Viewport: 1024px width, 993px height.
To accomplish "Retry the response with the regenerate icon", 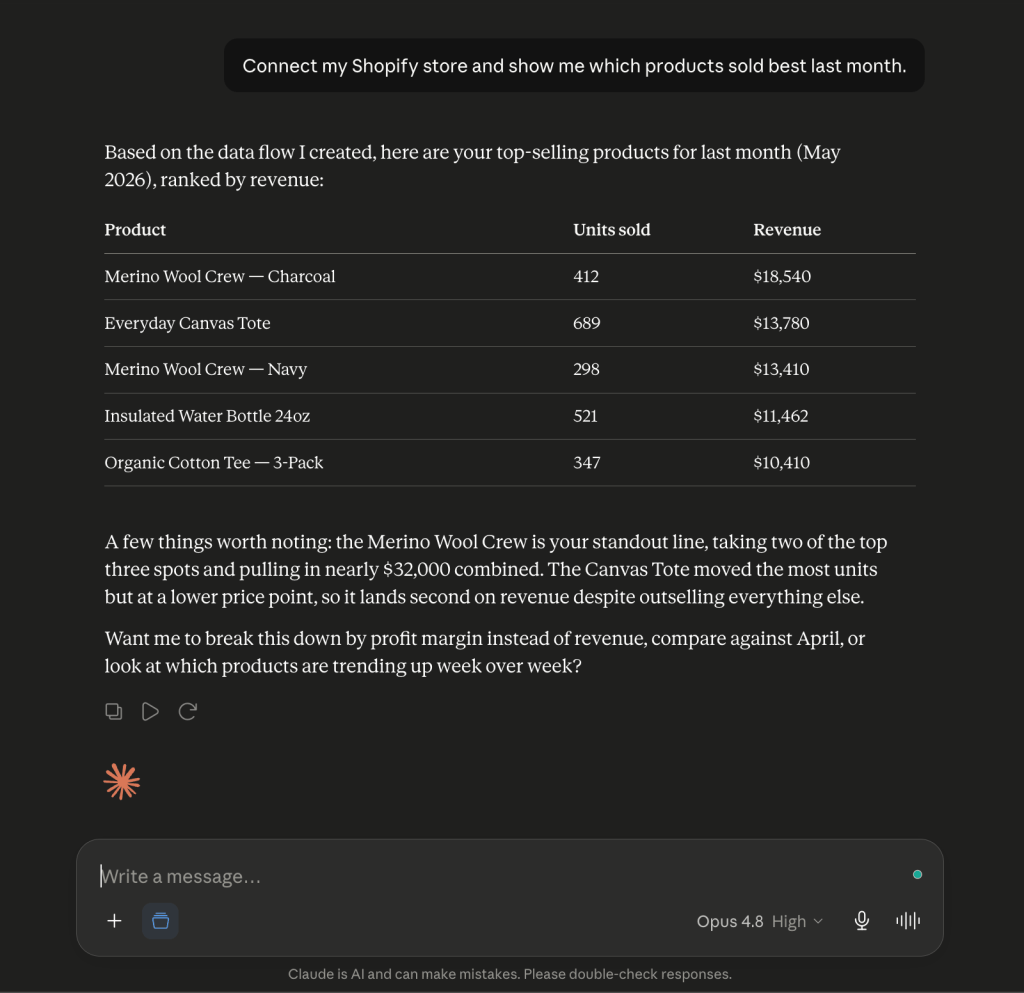I will (187, 711).
